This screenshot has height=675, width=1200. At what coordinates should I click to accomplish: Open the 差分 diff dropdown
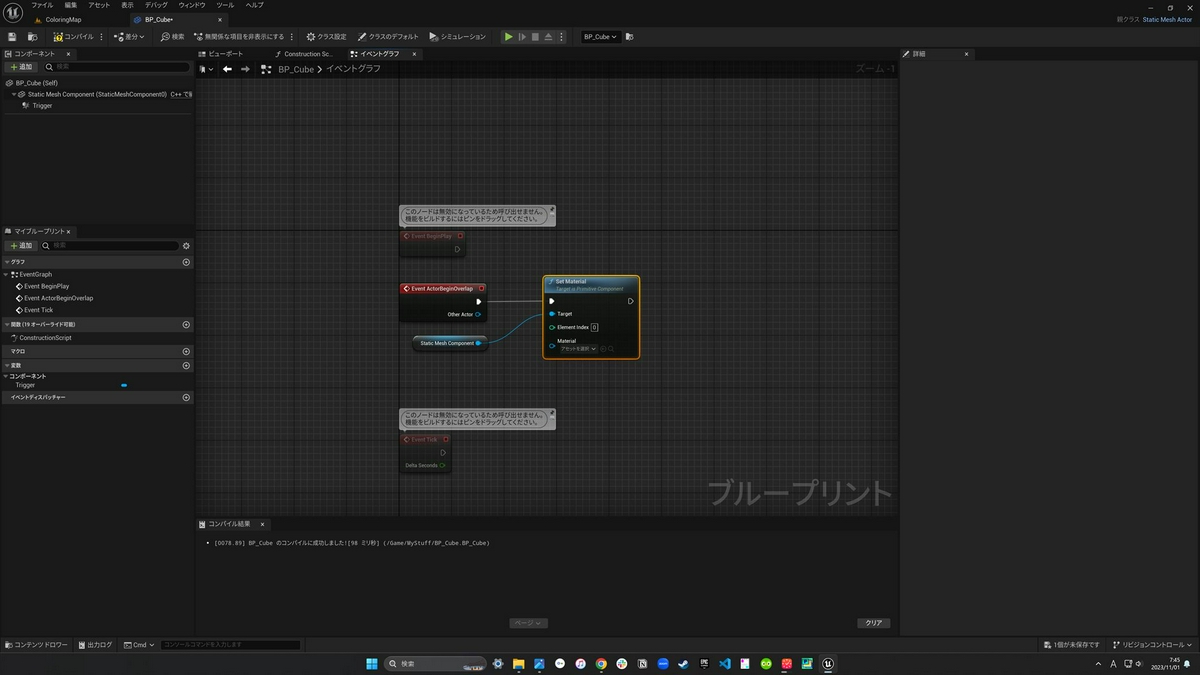(x=129, y=37)
